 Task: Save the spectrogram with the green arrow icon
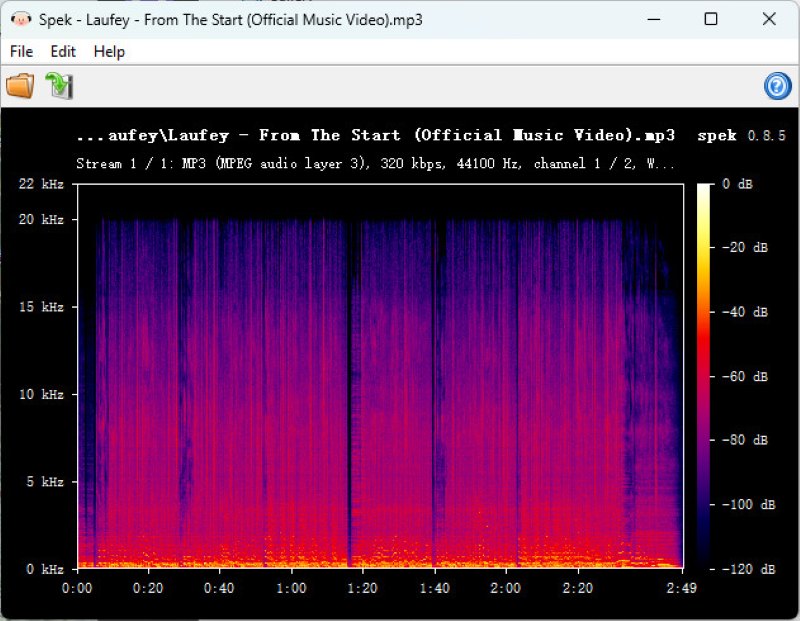tap(59, 85)
